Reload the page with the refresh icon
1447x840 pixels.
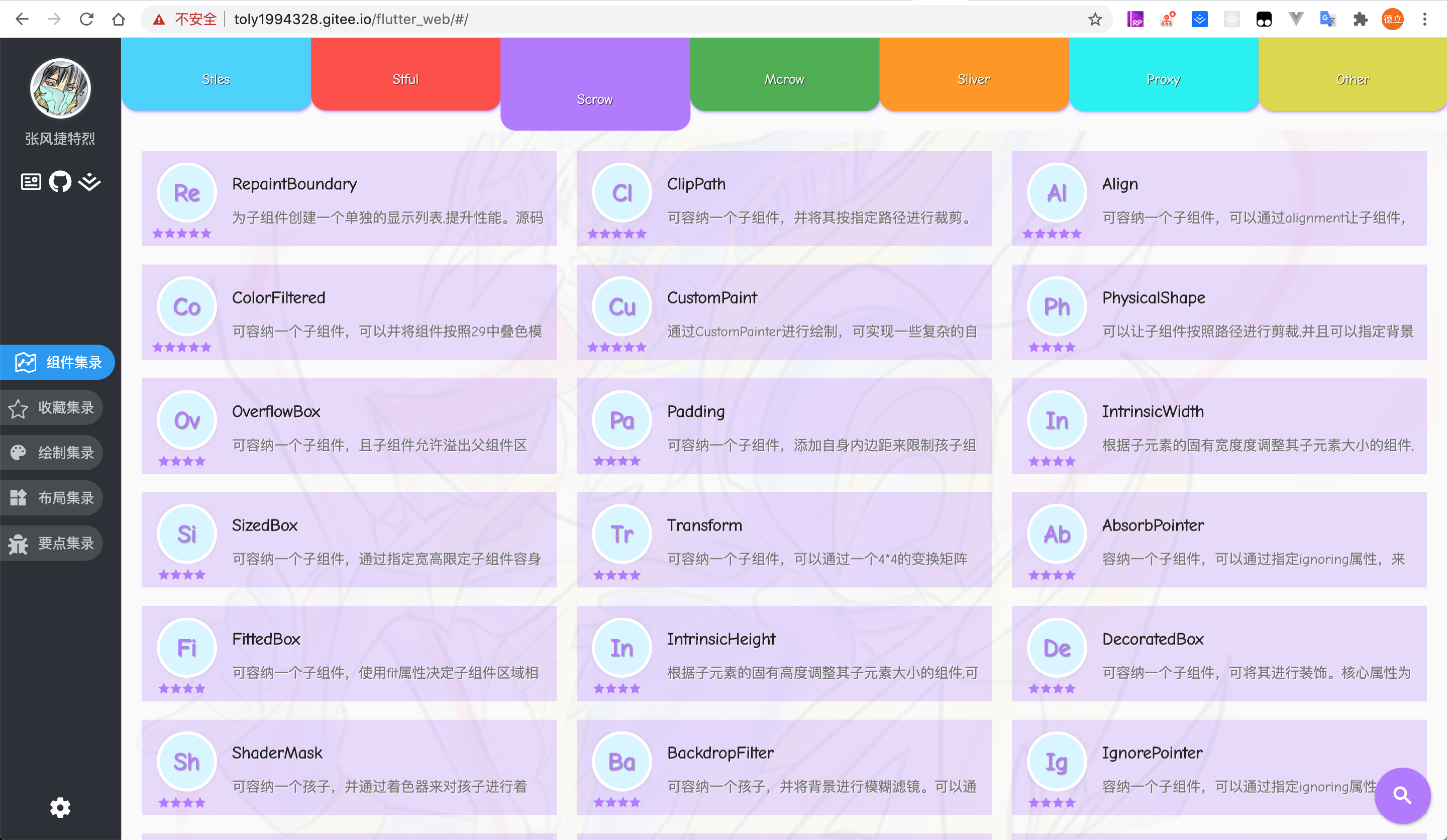[x=87, y=20]
